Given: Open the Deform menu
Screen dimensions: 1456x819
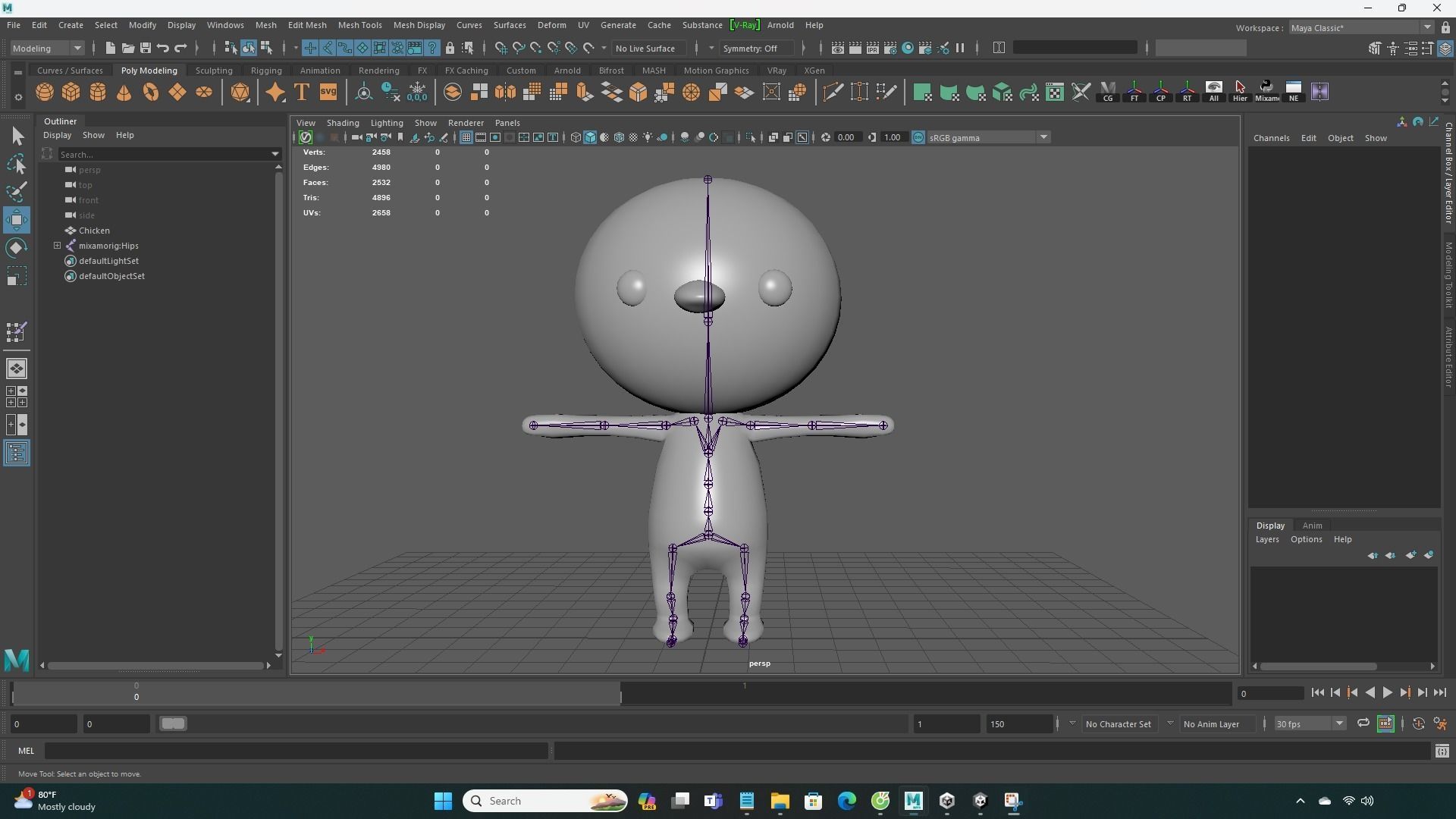Looking at the screenshot, I should (551, 25).
